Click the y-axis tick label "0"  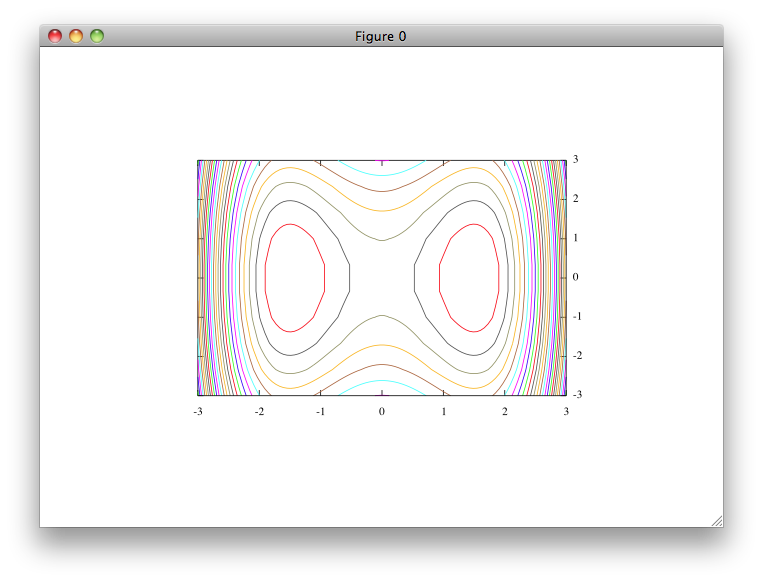(576, 277)
